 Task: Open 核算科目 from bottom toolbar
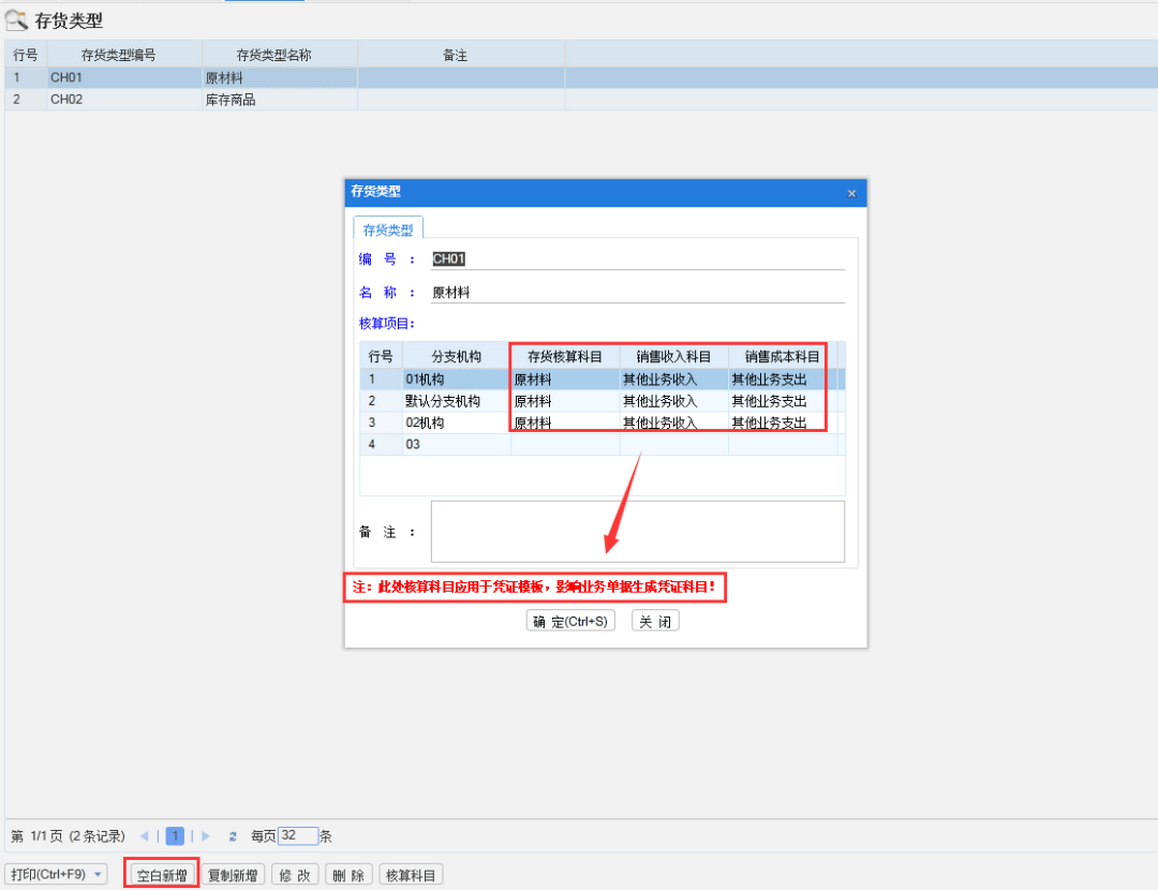[410, 875]
